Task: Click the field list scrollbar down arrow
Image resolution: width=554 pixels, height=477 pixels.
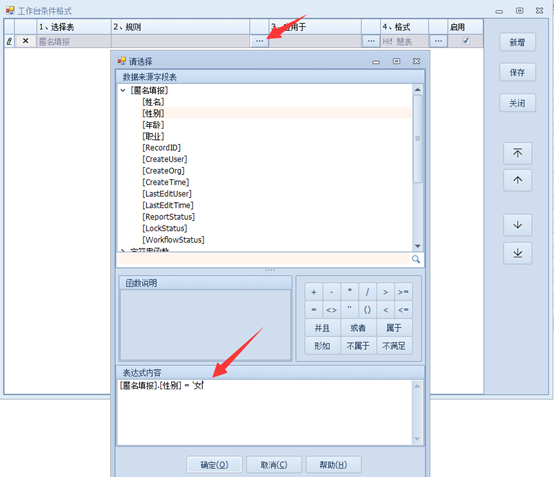Action: coord(418,246)
